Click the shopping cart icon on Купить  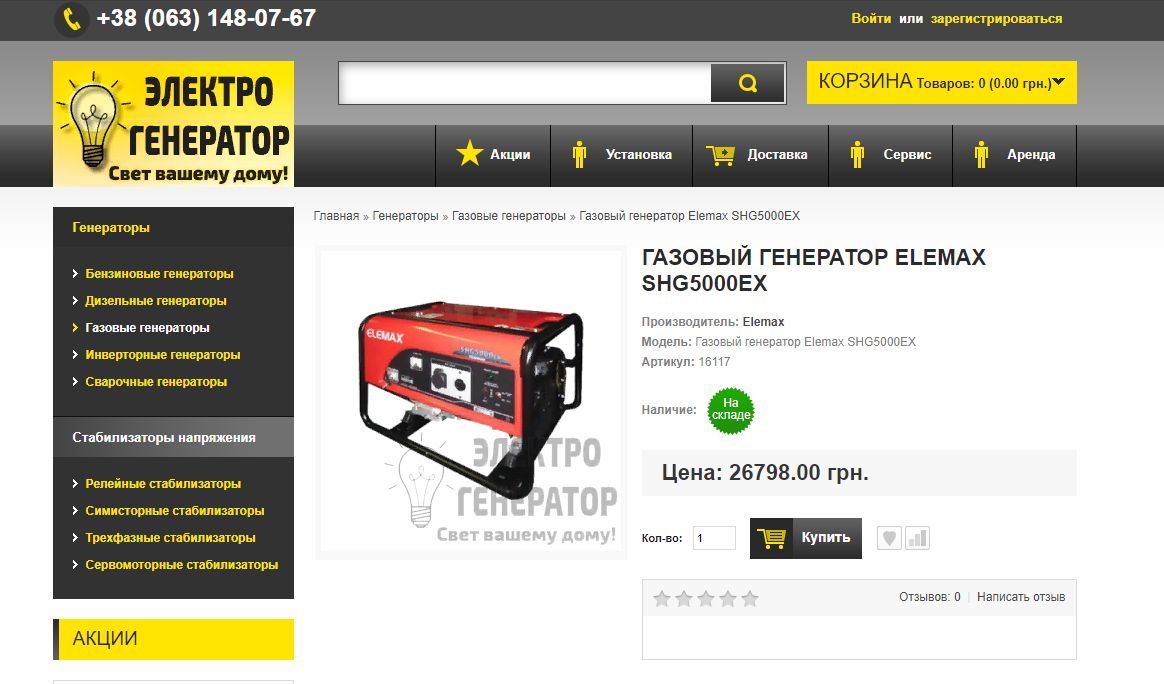[x=772, y=538]
